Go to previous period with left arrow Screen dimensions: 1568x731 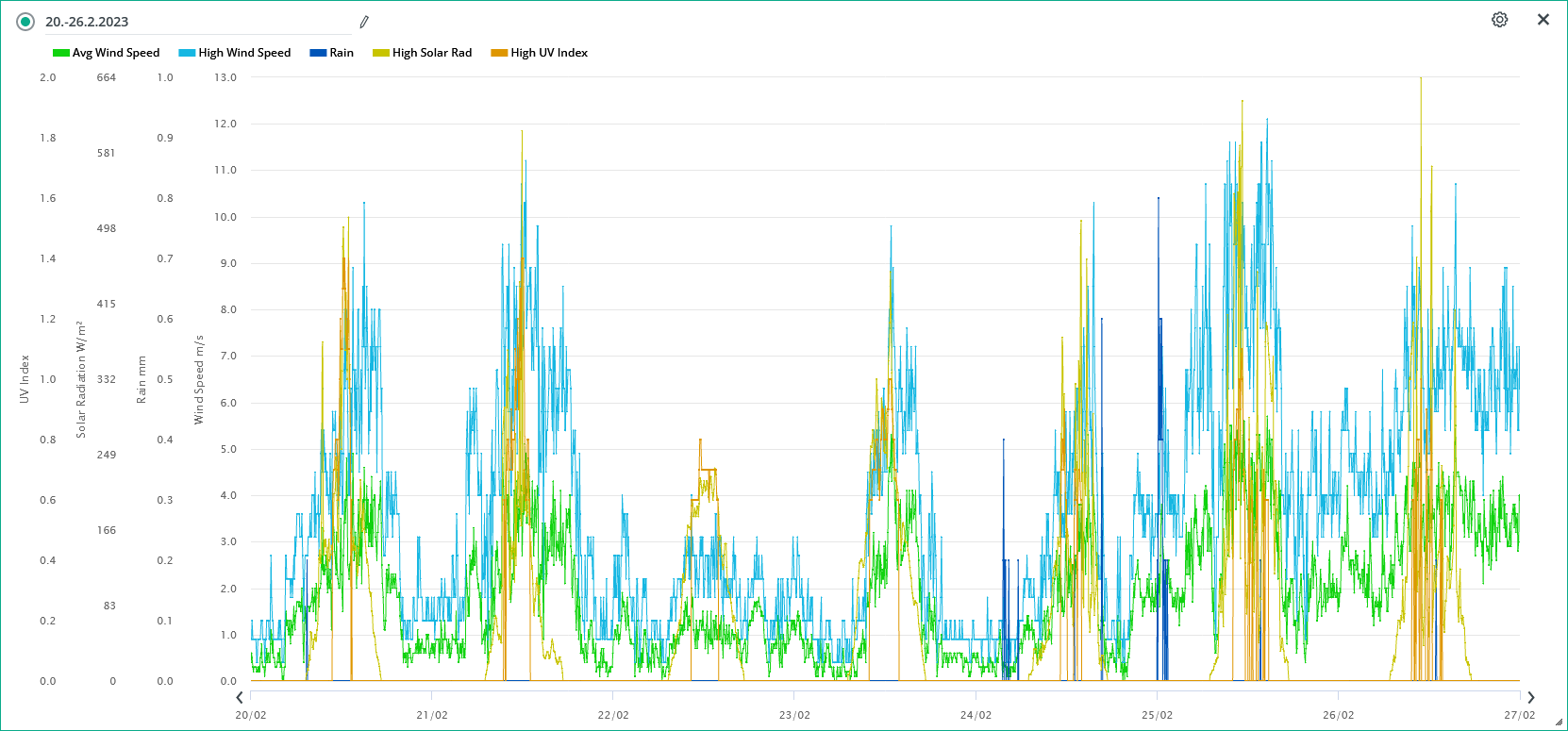coord(240,697)
